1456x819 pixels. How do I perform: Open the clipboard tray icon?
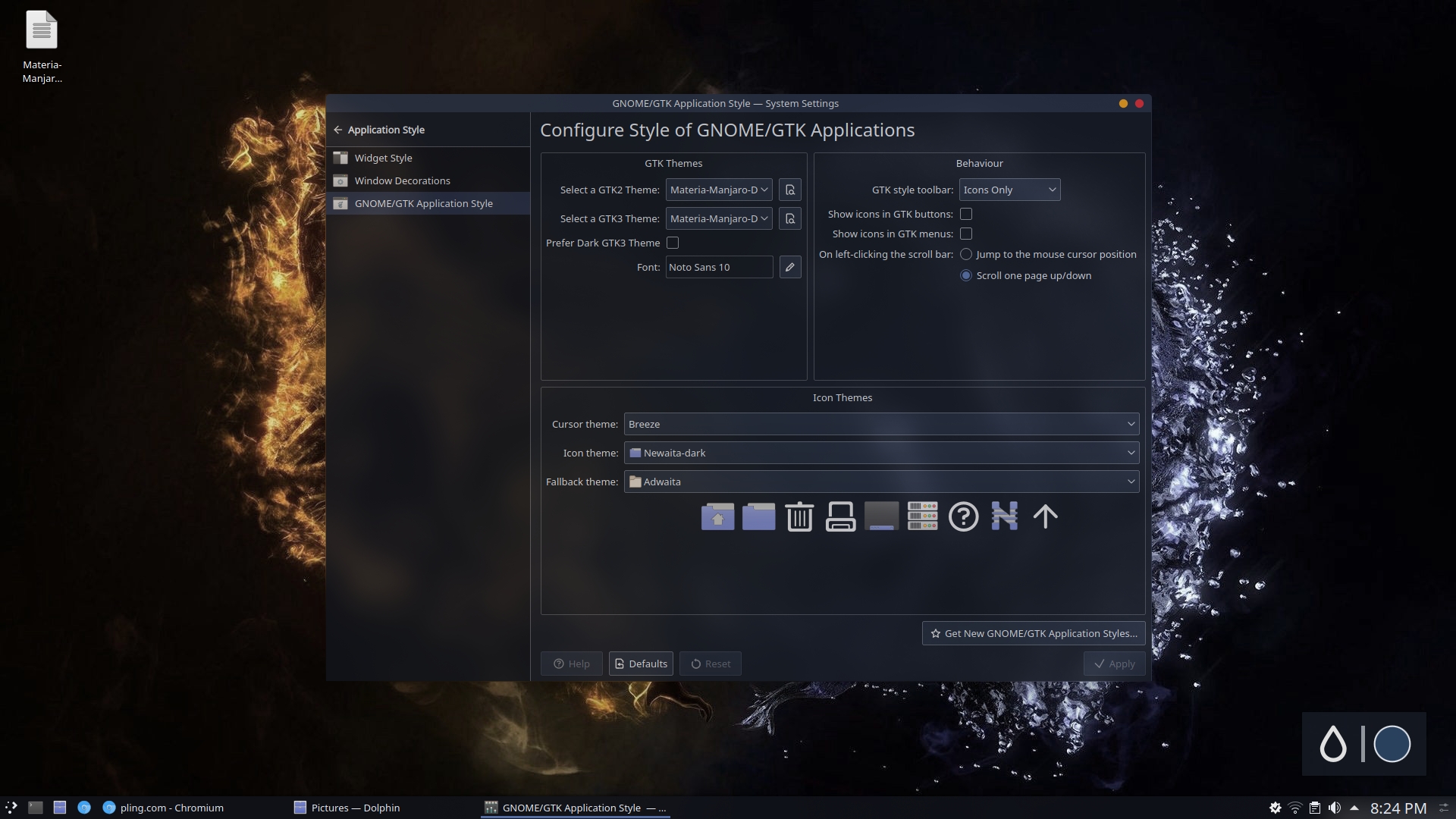(1315, 808)
